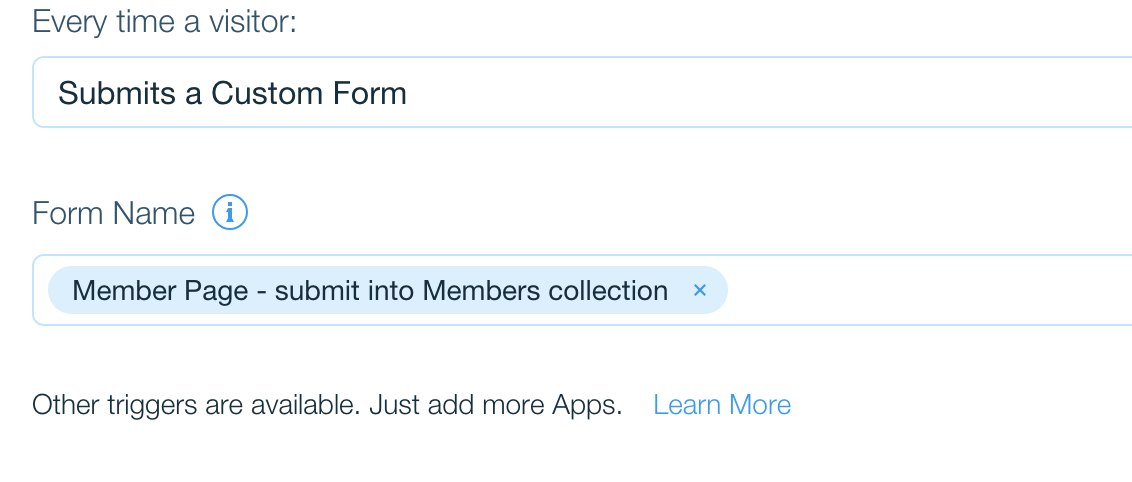This screenshot has width=1132, height=482.
Task: Remove the Member Page form tag
Action: click(700, 290)
